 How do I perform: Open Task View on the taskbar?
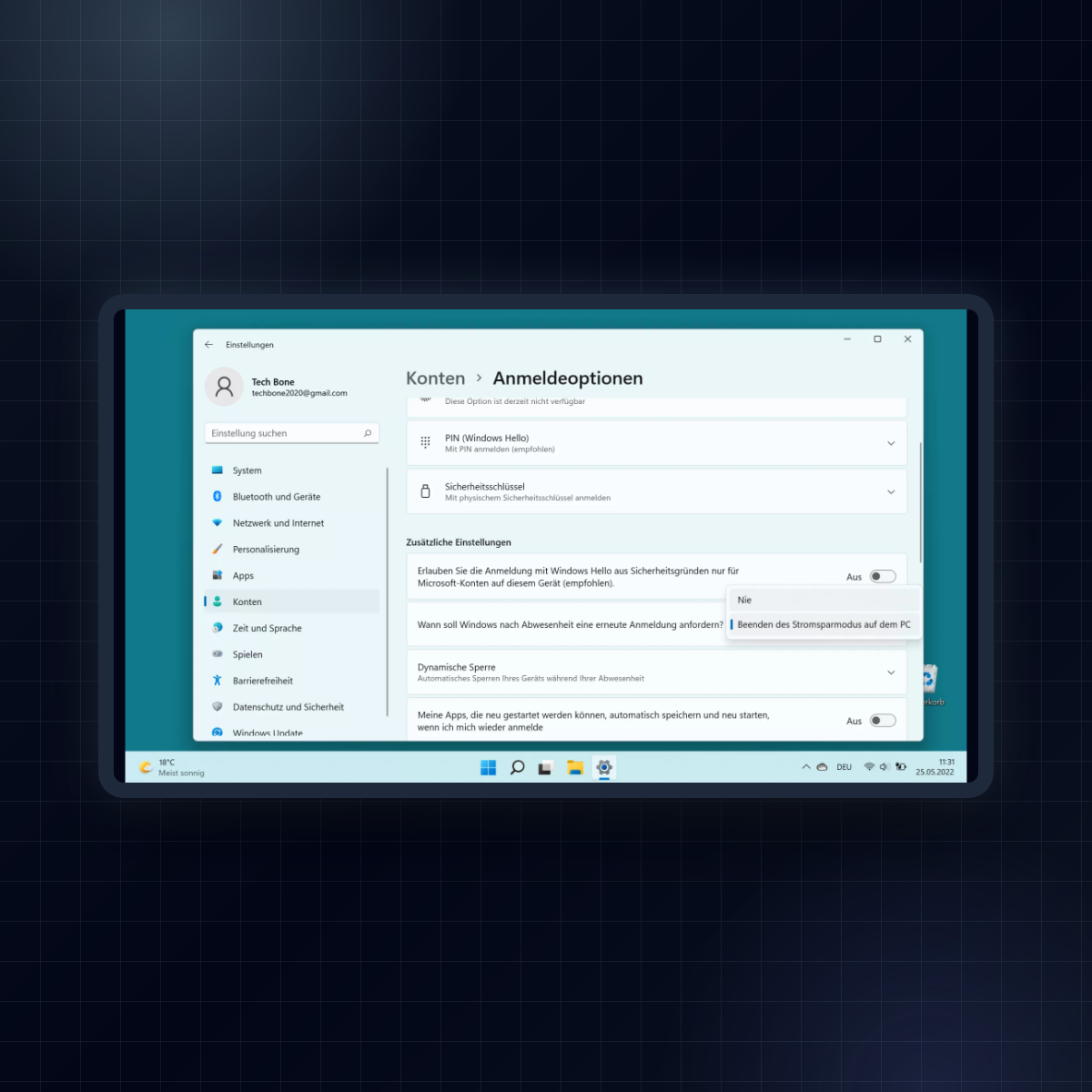pyautogui.click(x=545, y=768)
